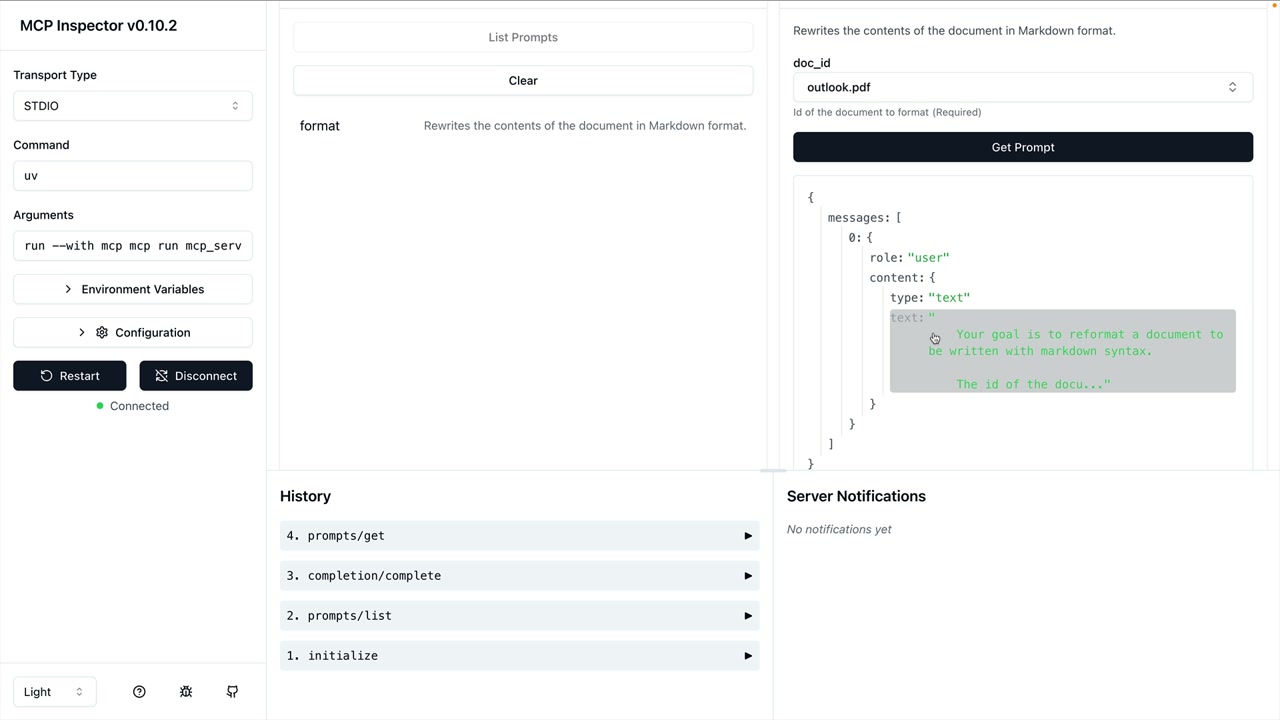Screen dimensions: 1280x720
Task: Expand the prompts/get history arrow
Action: coord(747,536)
